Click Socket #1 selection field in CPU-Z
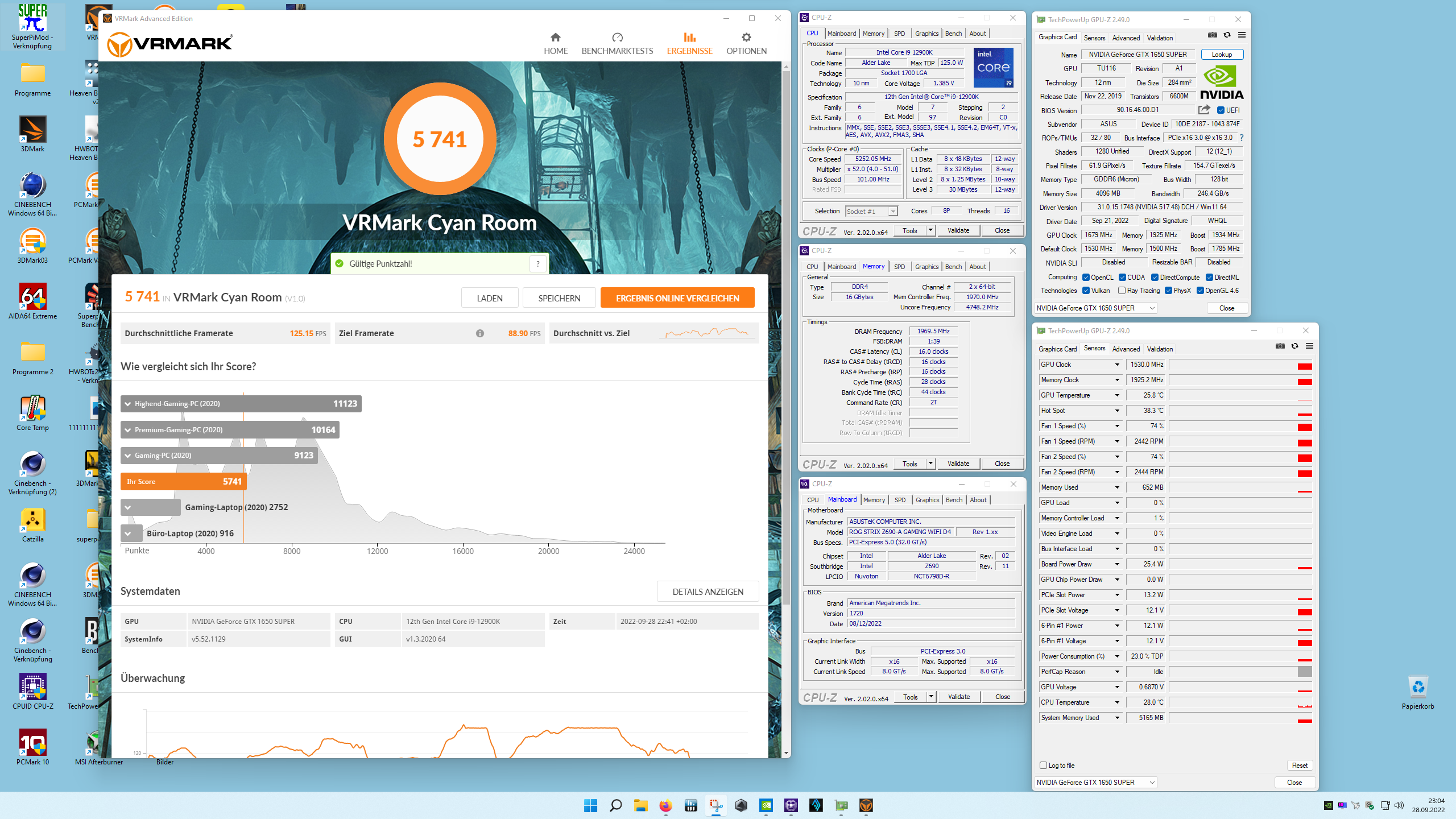1456x819 pixels. pyautogui.click(x=871, y=212)
